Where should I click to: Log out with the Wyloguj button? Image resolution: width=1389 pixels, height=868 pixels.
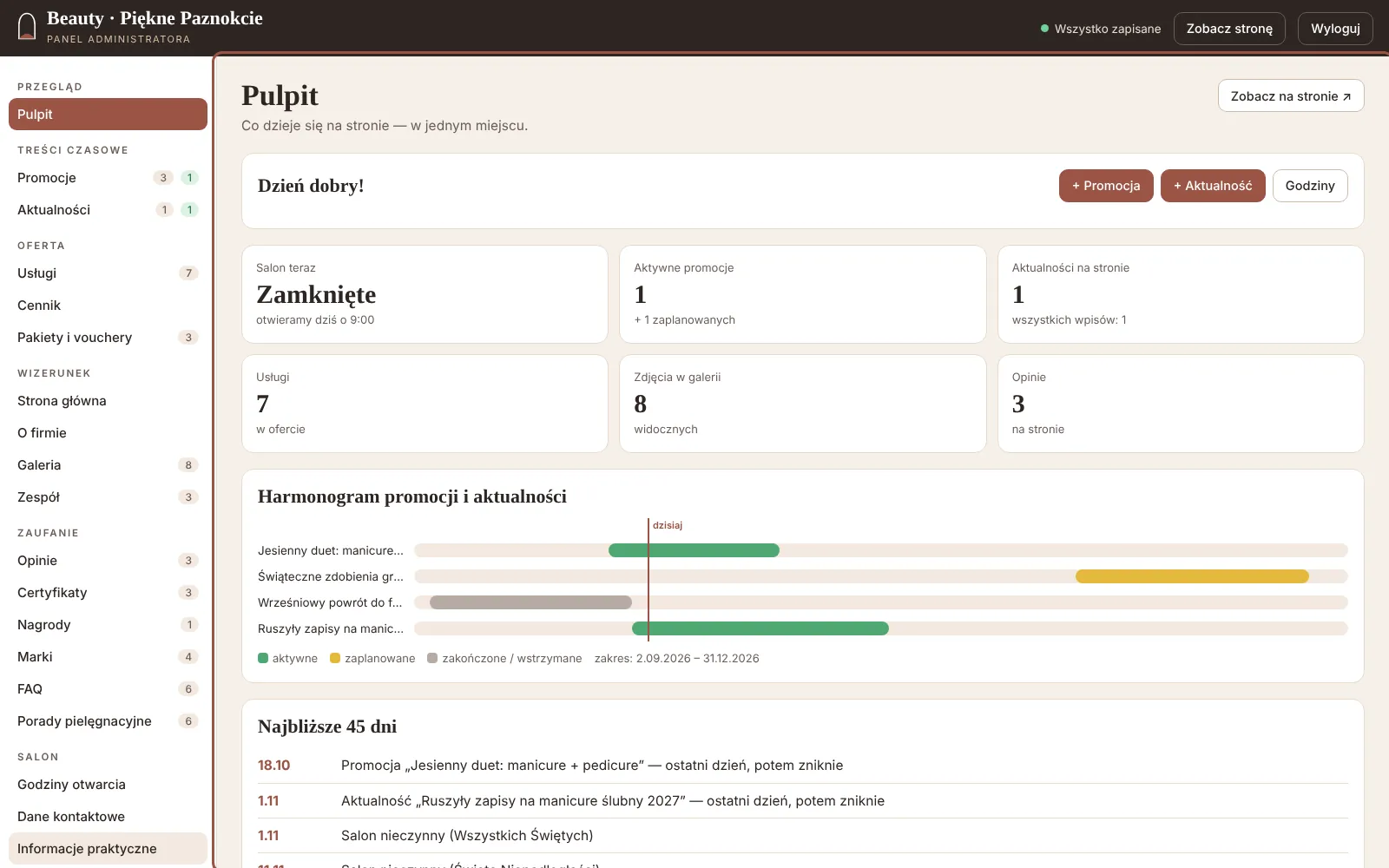1335,29
